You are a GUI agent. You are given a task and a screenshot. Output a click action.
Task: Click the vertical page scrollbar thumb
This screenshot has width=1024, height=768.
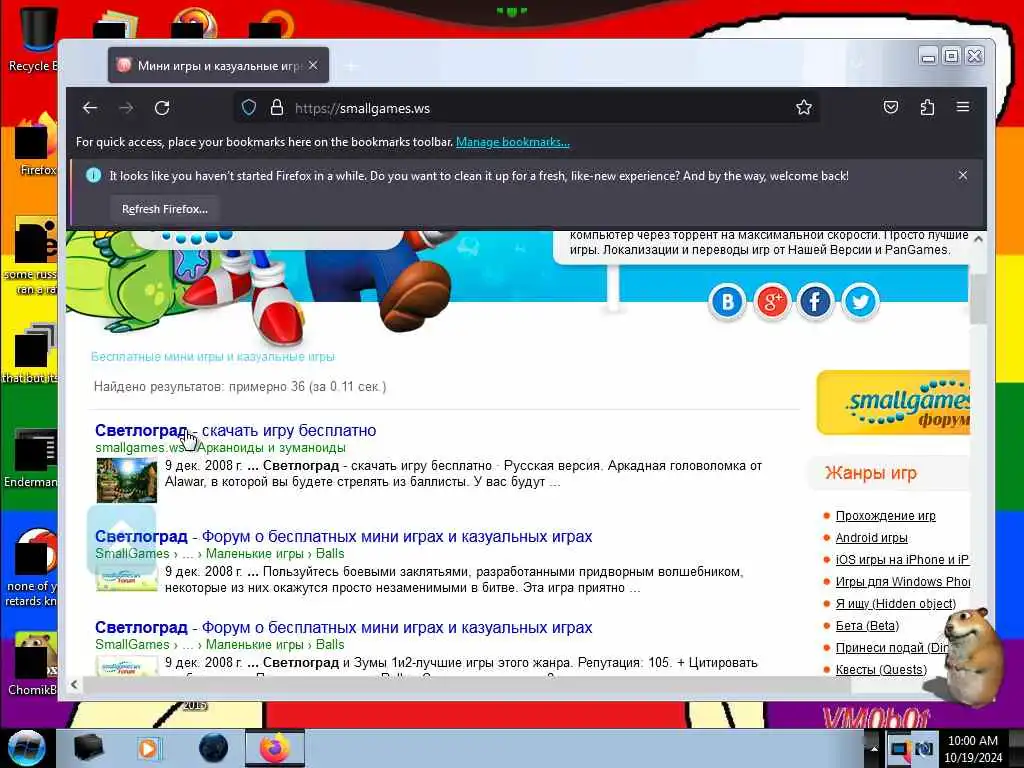click(x=978, y=299)
